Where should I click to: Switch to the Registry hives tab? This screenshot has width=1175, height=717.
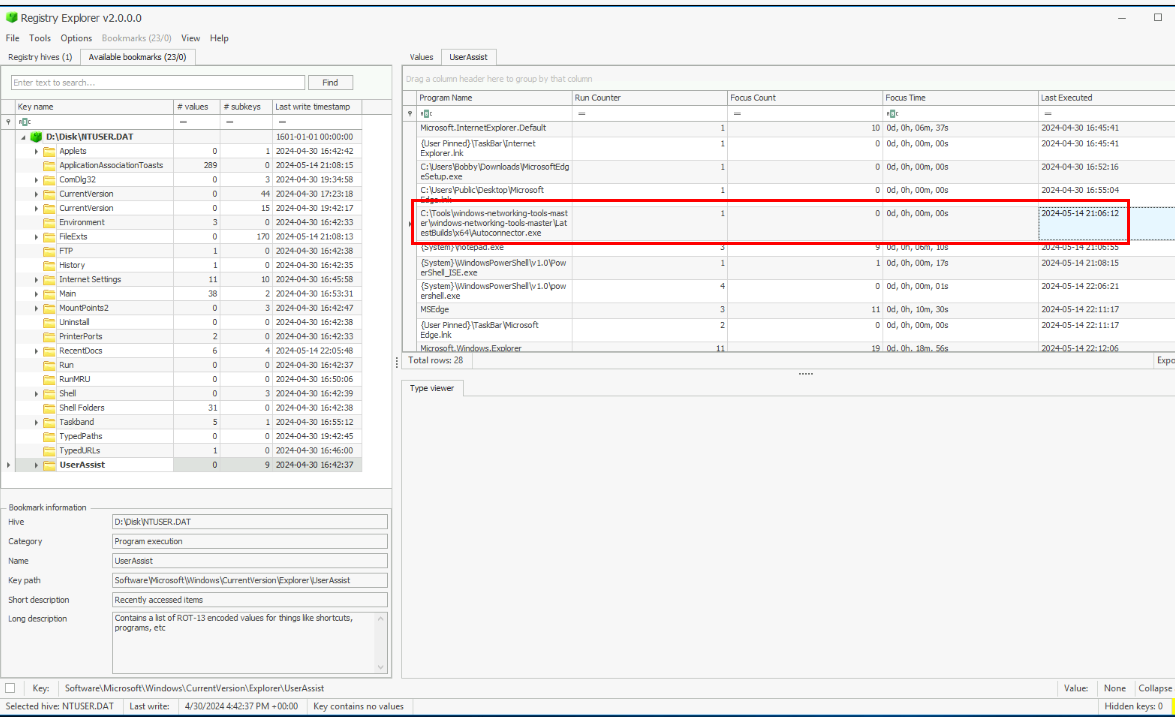41,57
